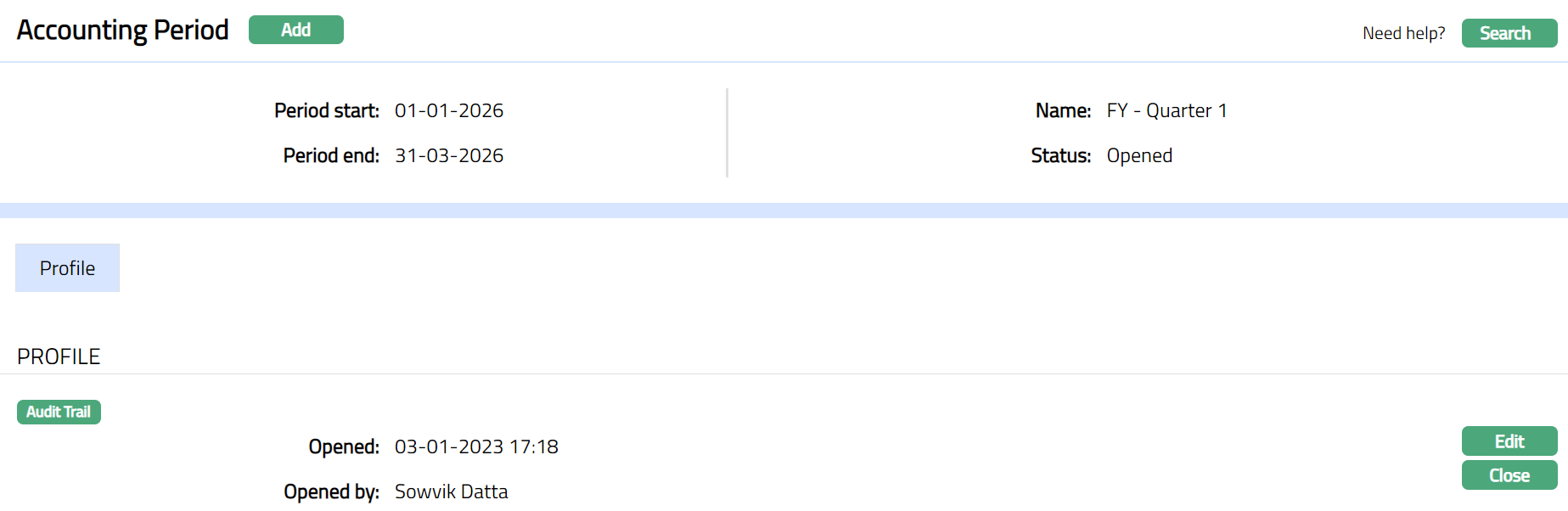Click the Opened status value
The image size is (1568, 511).
1139,155
